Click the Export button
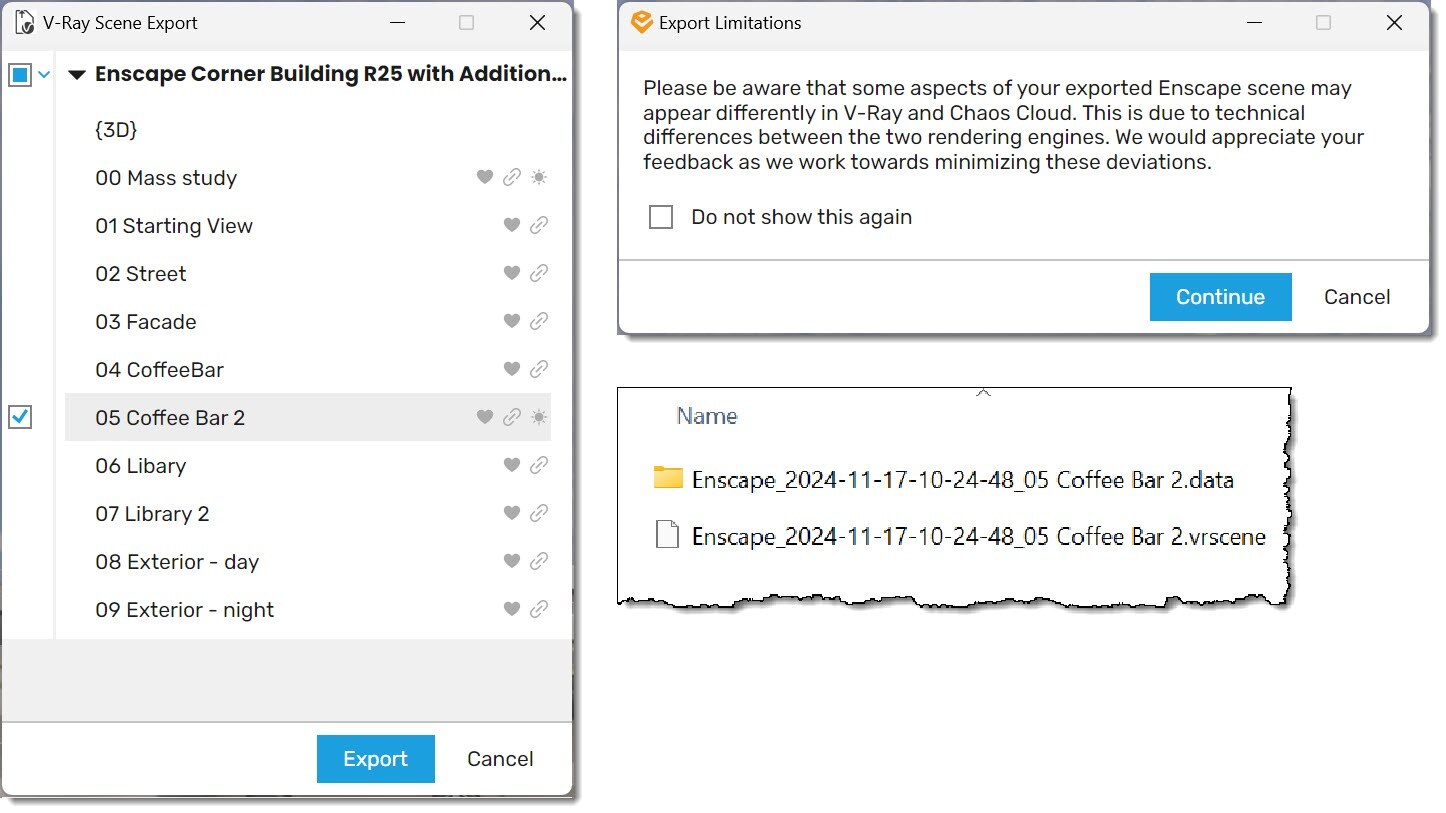 (x=375, y=758)
